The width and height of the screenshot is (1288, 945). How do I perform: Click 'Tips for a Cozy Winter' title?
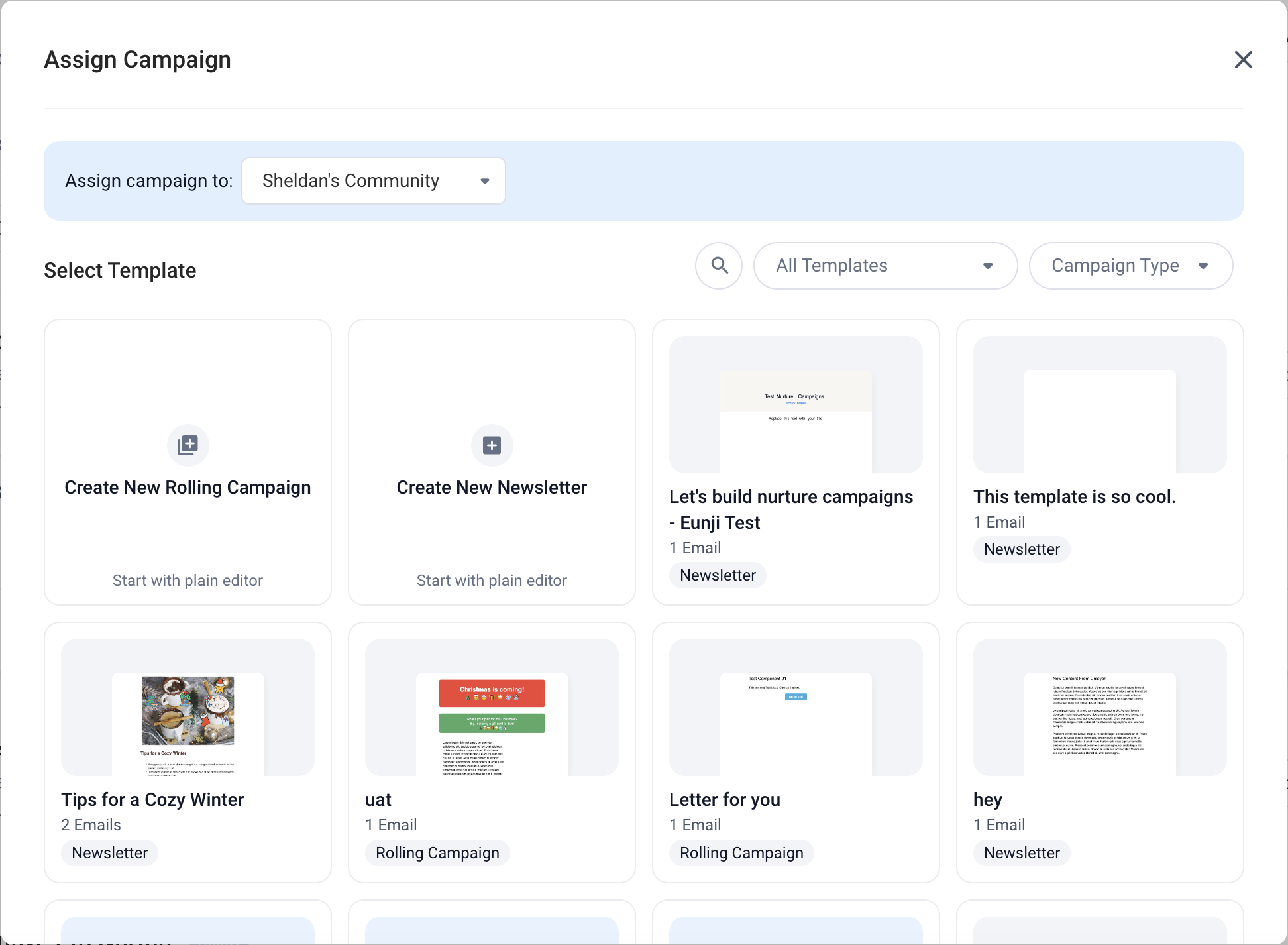[x=152, y=800]
